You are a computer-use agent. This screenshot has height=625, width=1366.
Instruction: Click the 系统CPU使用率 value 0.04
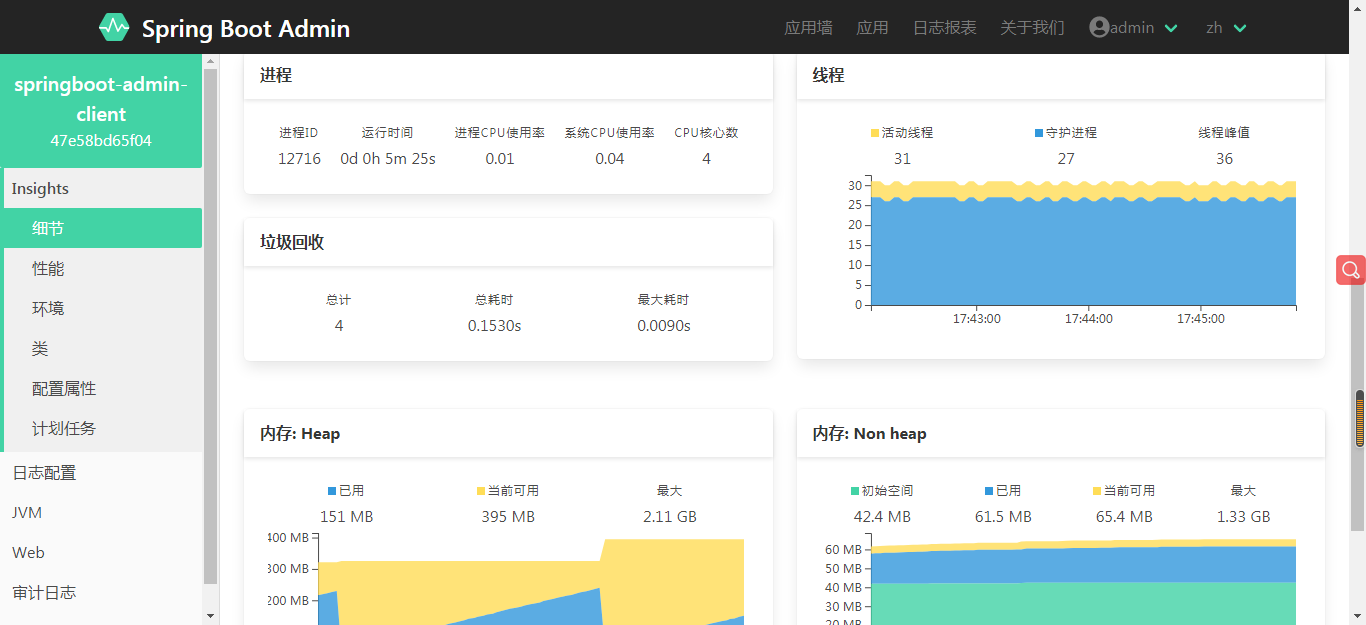pos(609,158)
